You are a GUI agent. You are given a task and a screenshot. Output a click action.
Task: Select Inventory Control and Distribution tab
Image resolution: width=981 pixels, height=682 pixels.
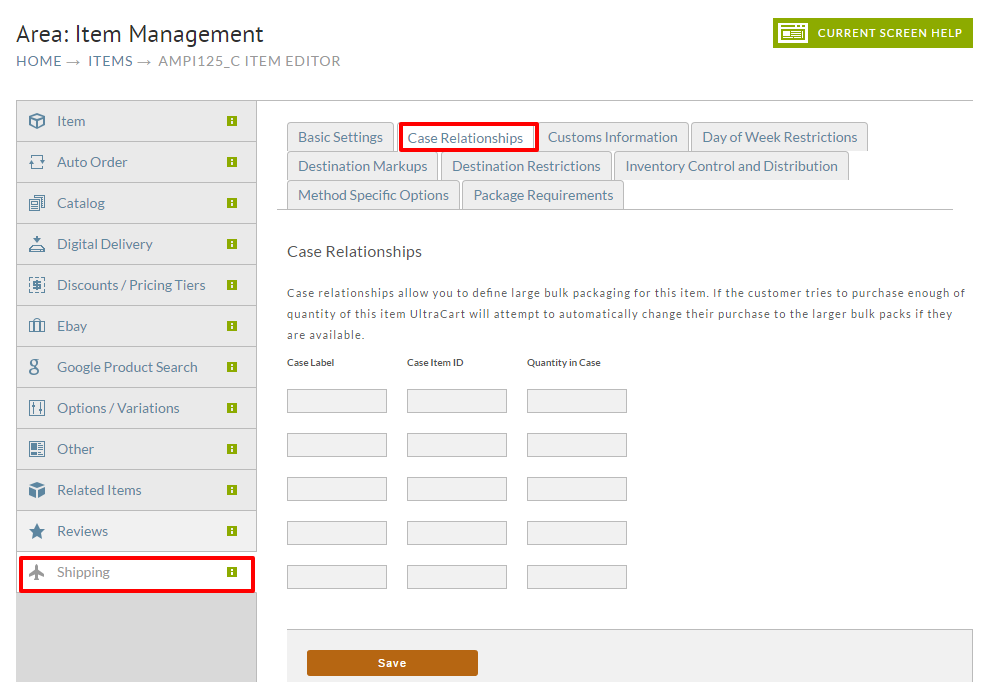[731, 166]
